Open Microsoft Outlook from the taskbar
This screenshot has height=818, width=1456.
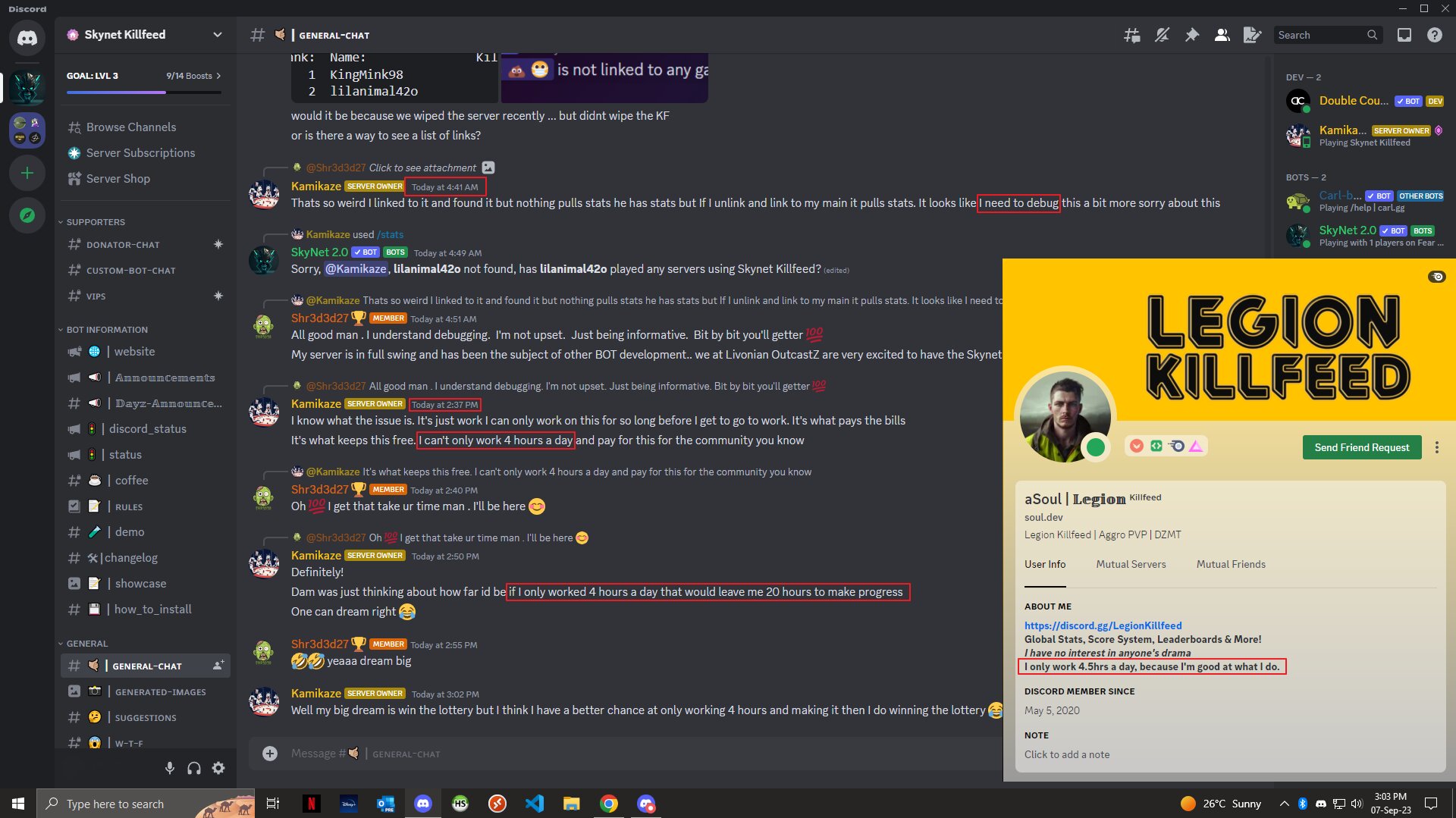[x=385, y=804]
